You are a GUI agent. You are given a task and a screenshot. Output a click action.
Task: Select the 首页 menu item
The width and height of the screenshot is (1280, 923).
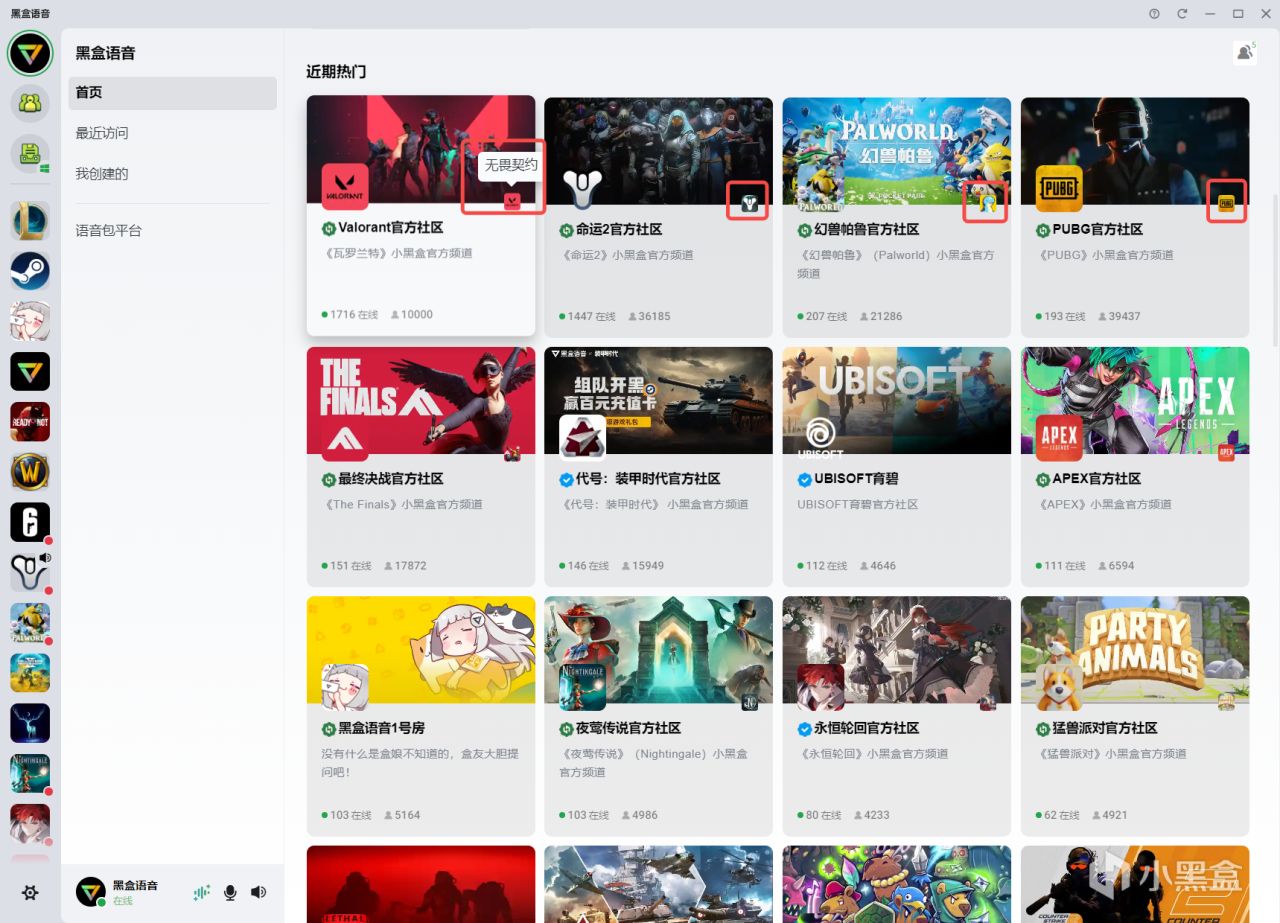[x=173, y=93]
